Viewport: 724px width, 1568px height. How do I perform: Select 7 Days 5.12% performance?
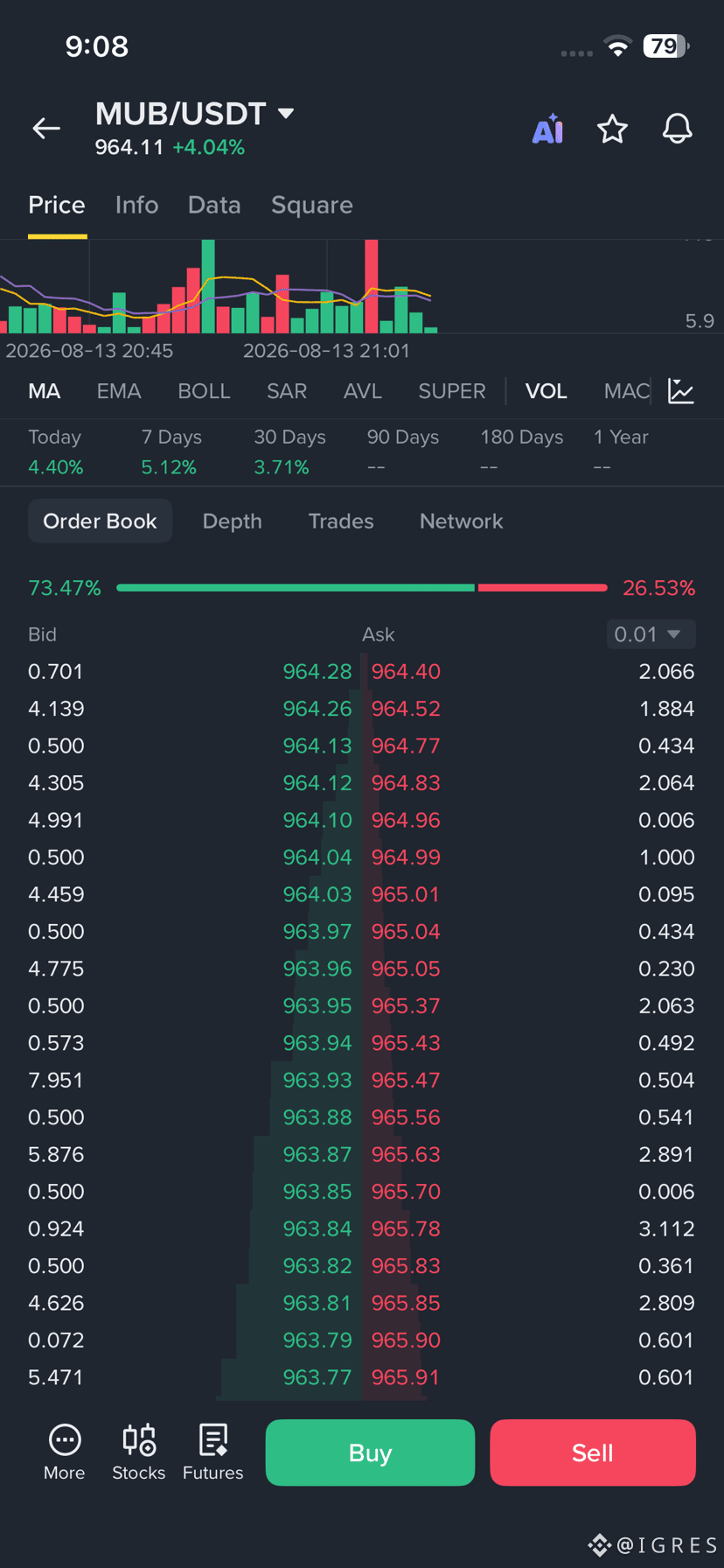[x=171, y=451]
